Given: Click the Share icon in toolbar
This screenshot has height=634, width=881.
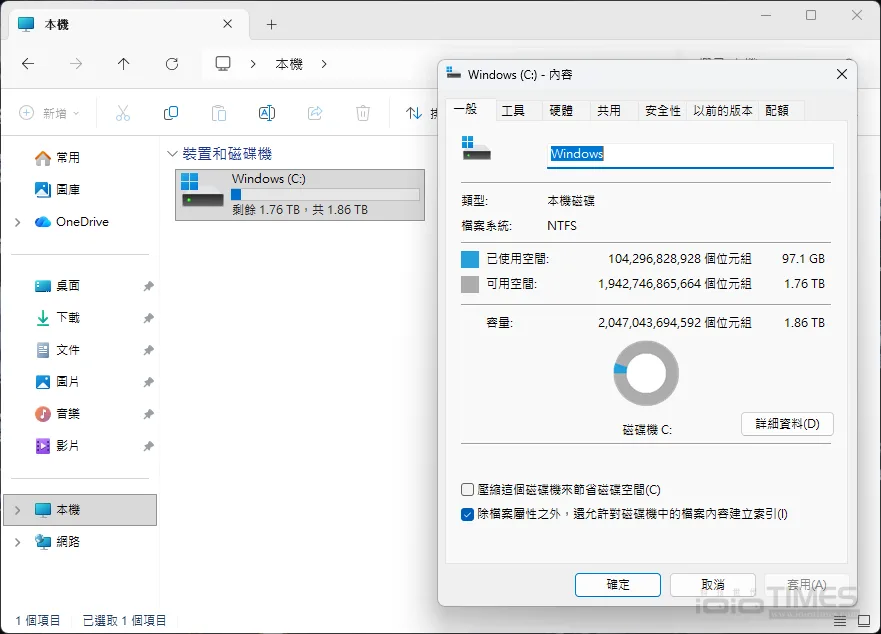Looking at the screenshot, I should [x=315, y=113].
